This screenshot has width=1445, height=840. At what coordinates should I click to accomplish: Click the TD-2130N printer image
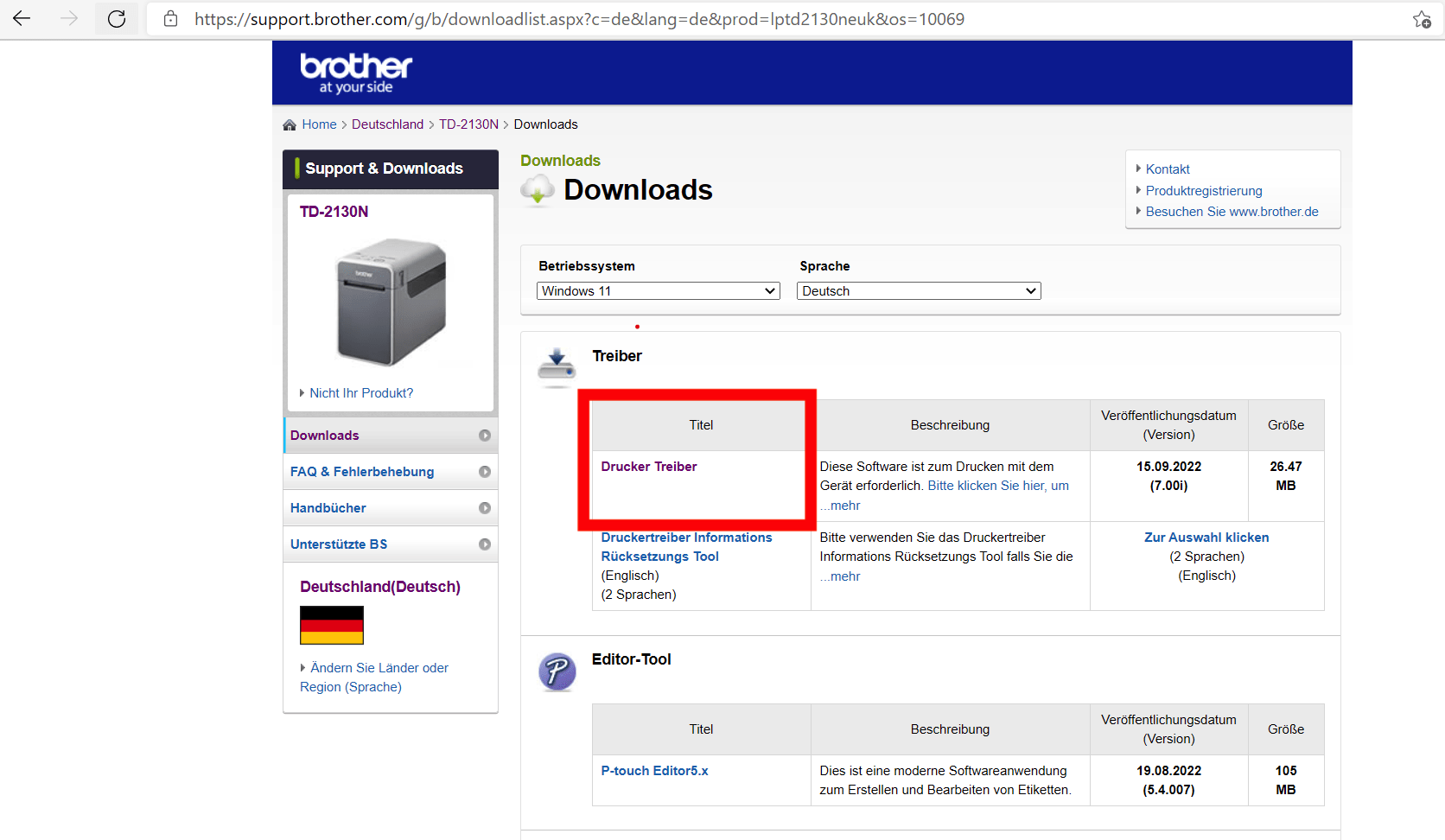[391, 301]
